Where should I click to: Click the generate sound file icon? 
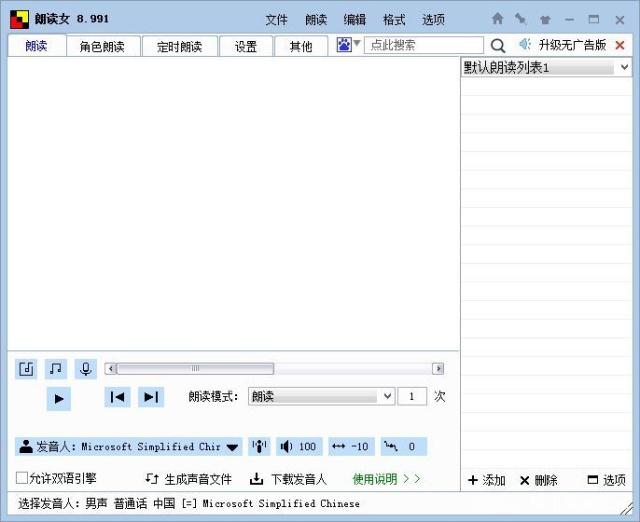152,478
